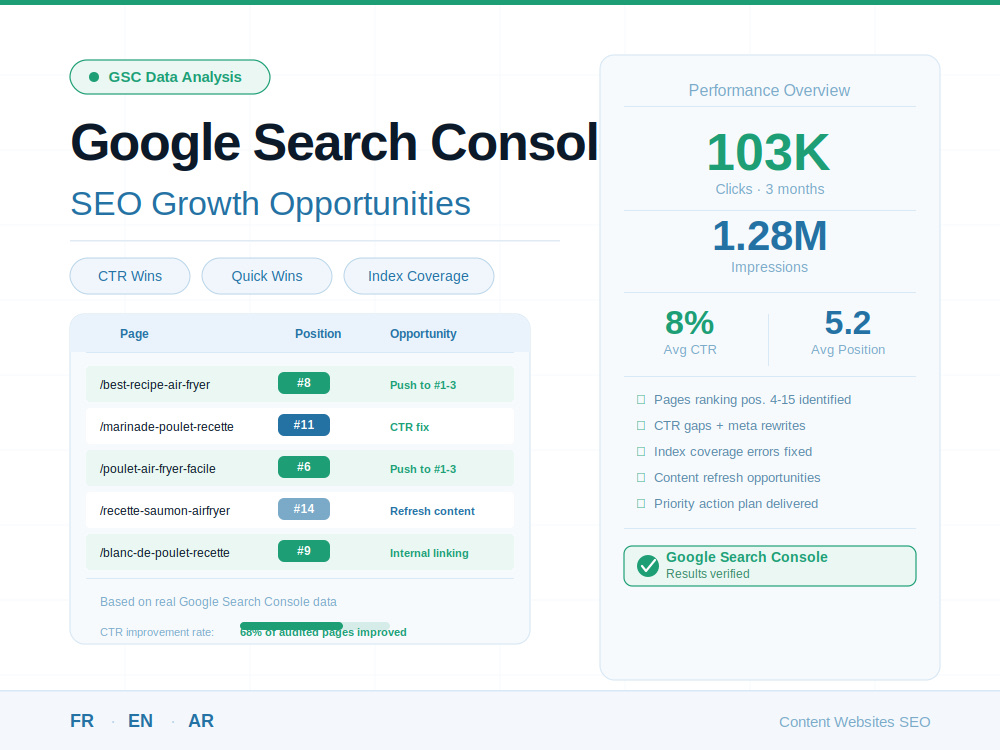Check Pages ranking pos. 4-15 identified box

[x=641, y=400]
